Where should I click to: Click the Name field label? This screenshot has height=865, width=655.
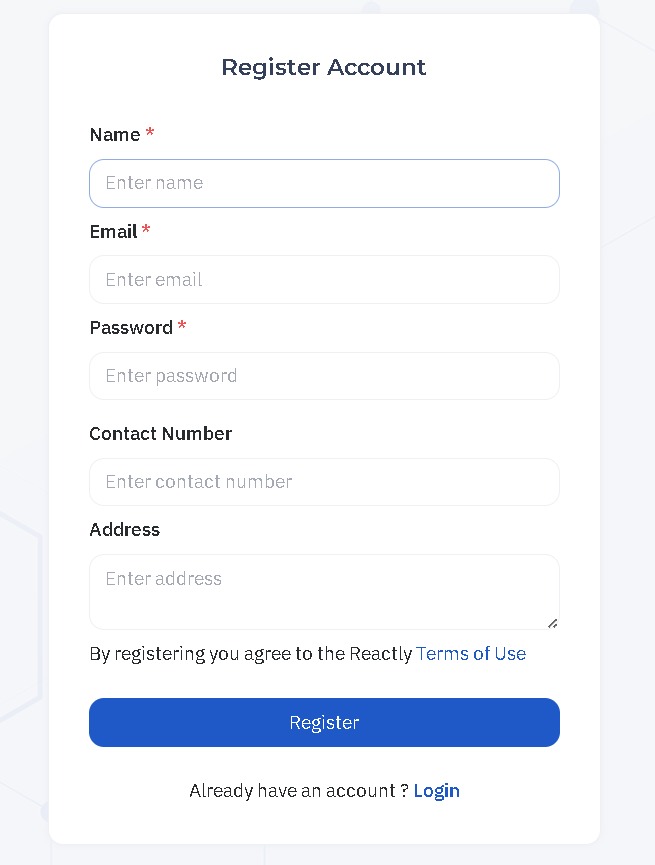[115, 135]
